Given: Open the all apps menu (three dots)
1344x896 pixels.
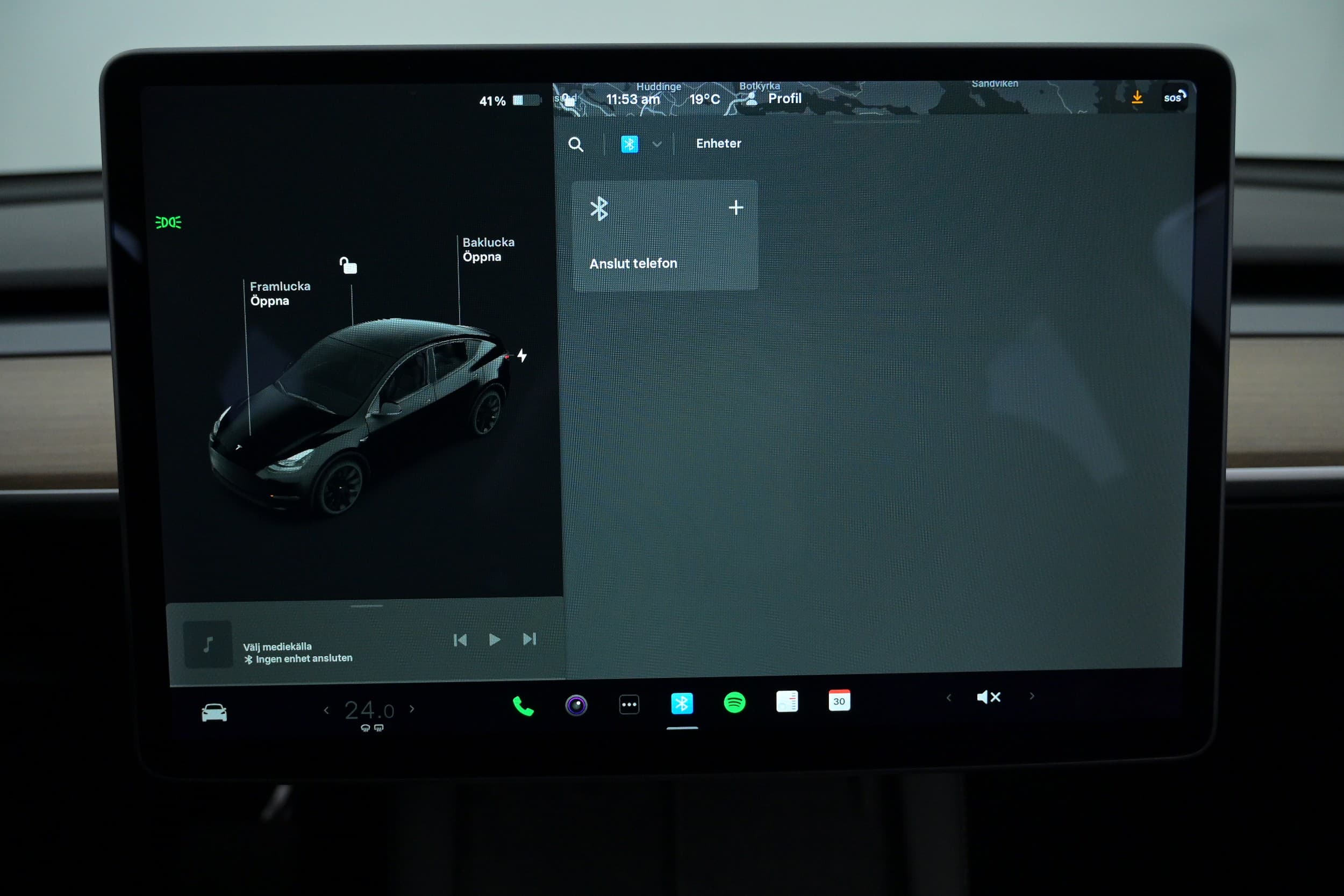Looking at the screenshot, I should [x=629, y=705].
